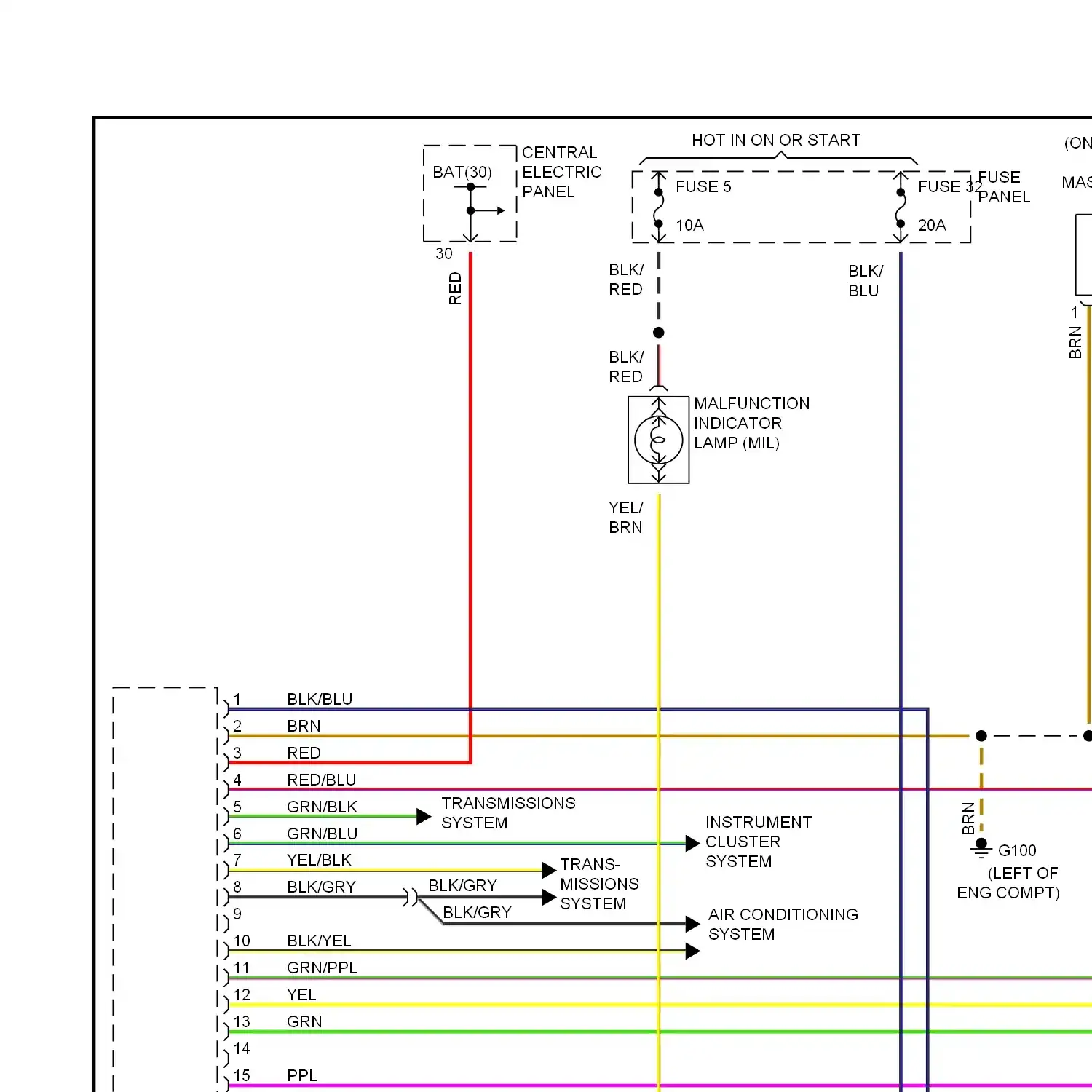Viewport: 1092px width, 1092px height.
Task: Click pin 6 GRN/BLU wire label
Action: 322,834
